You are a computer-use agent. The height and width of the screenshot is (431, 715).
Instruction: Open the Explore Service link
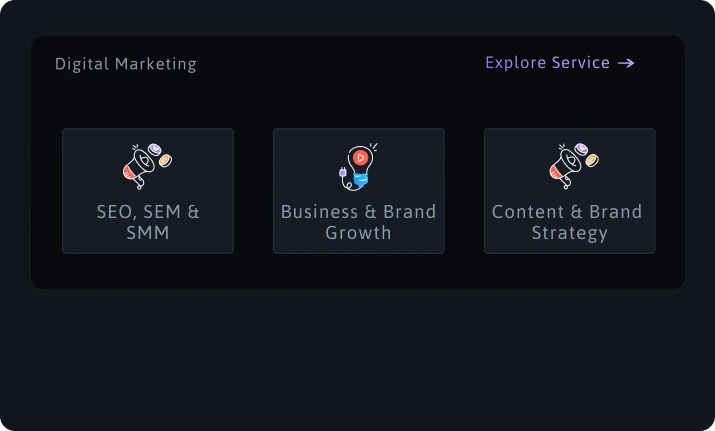pos(548,63)
